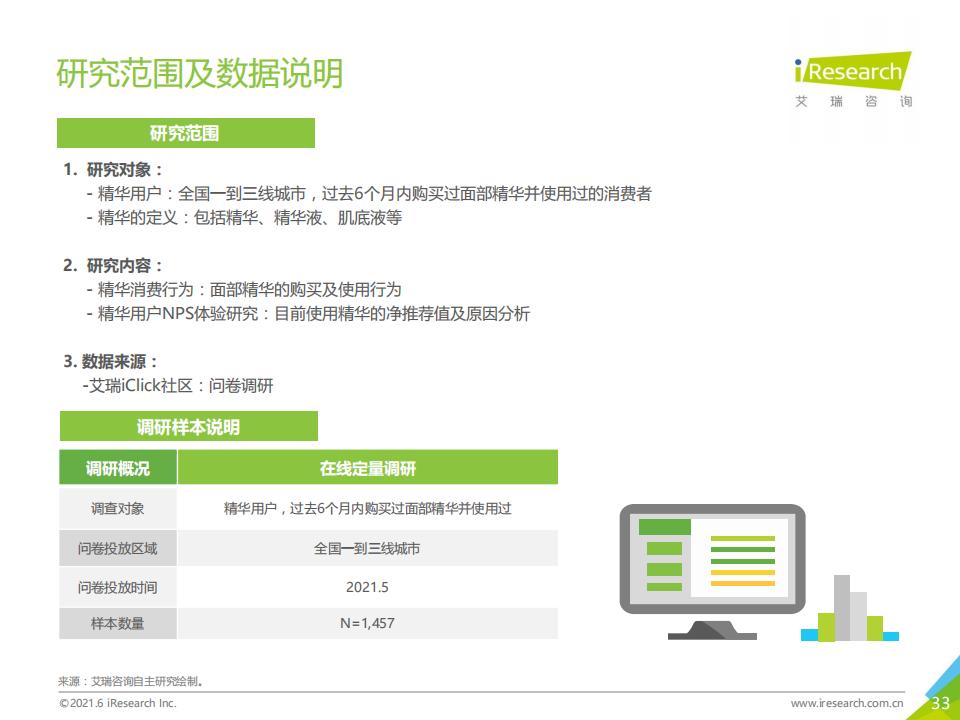This screenshot has height=720, width=960.
Task: Click the 调查对象 table row label
Action: click(x=118, y=508)
